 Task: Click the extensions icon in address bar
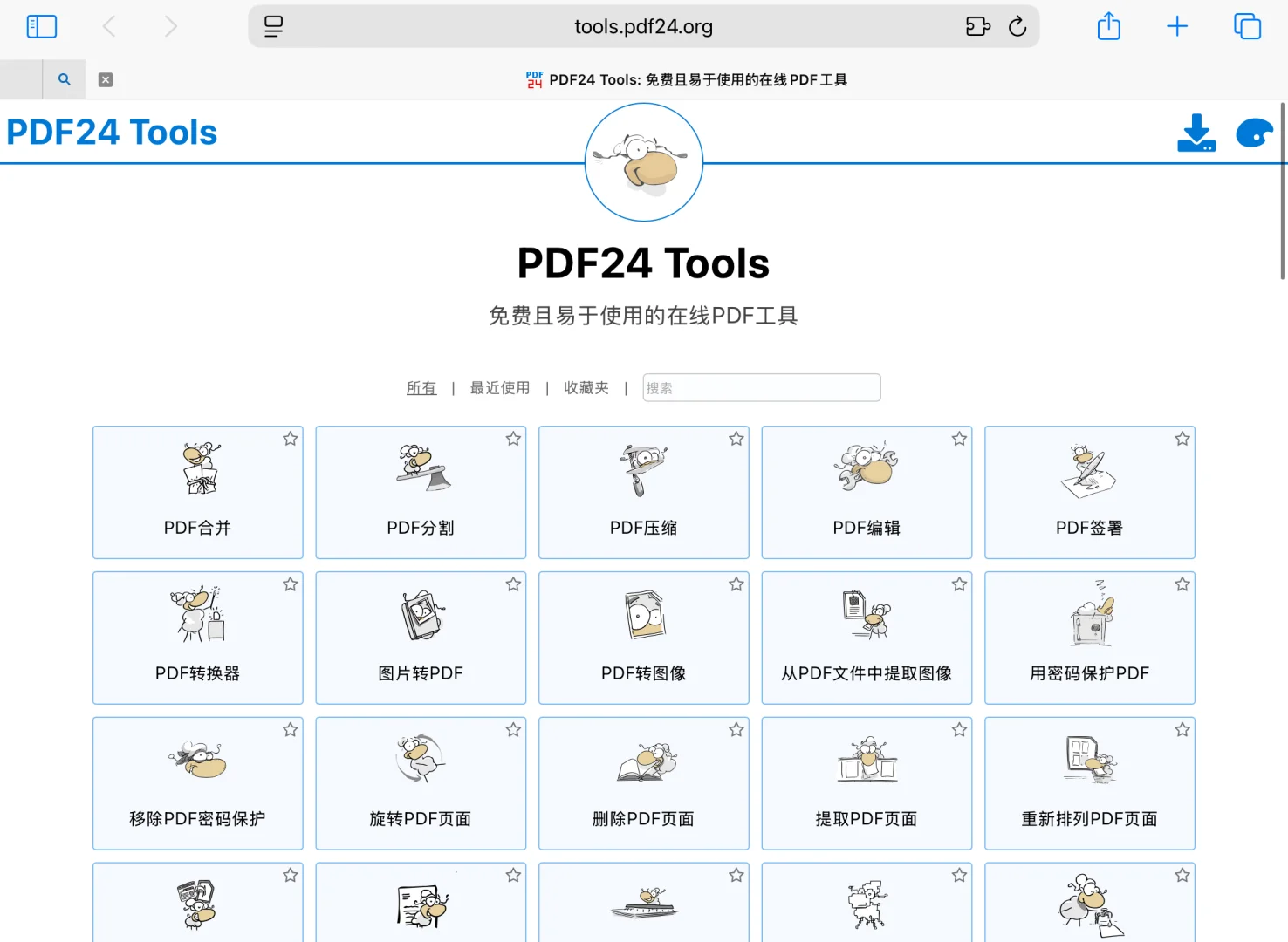[978, 26]
